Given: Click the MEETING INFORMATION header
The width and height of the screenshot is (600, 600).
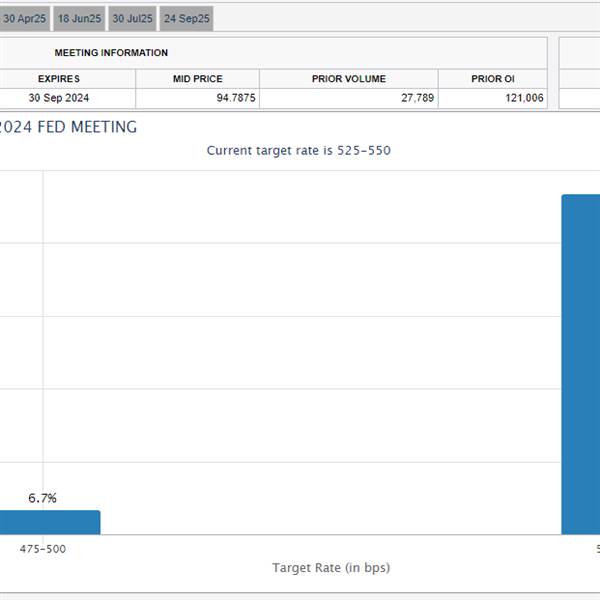Looking at the screenshot, I should click(x=111, y=53).
